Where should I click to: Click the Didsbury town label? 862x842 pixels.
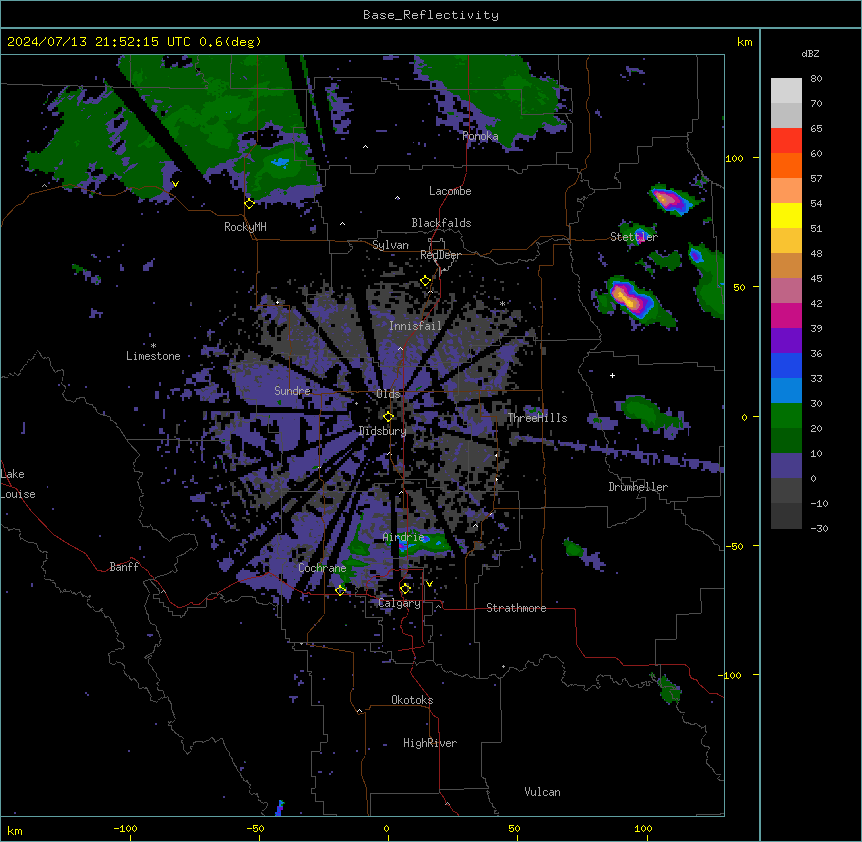click(x=383, y=431)
